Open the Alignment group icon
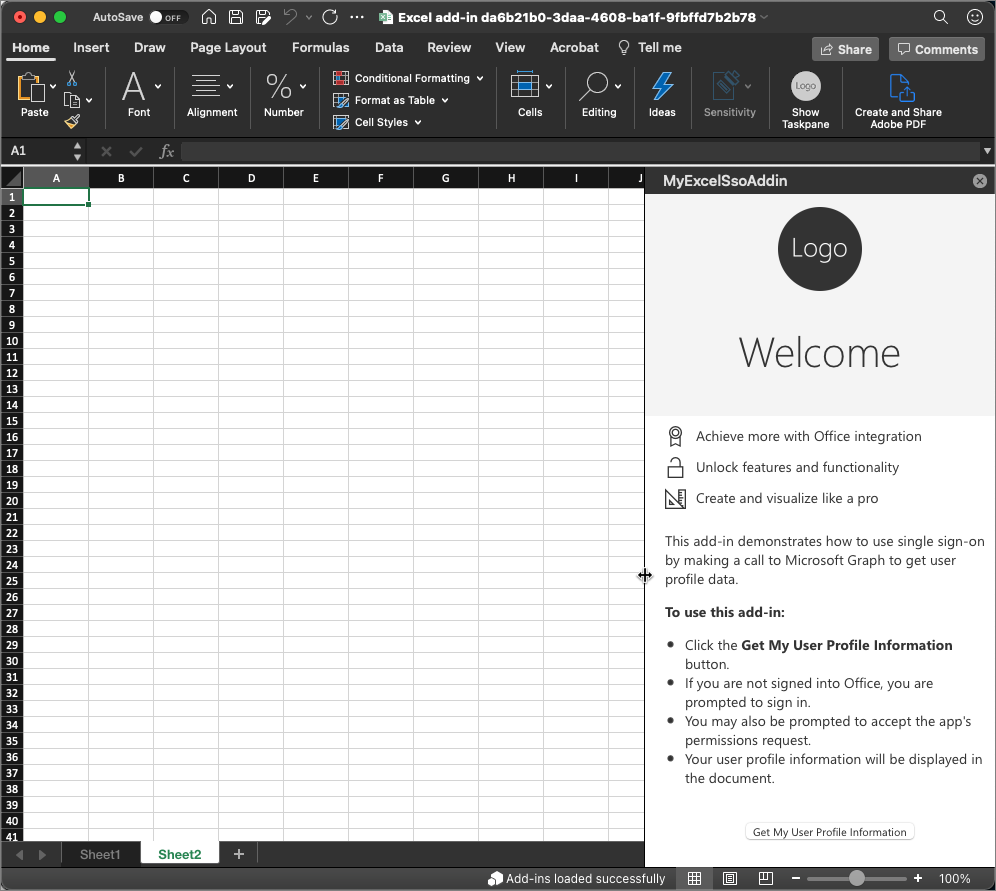996x891 pixels. click(x=205, y=86)
